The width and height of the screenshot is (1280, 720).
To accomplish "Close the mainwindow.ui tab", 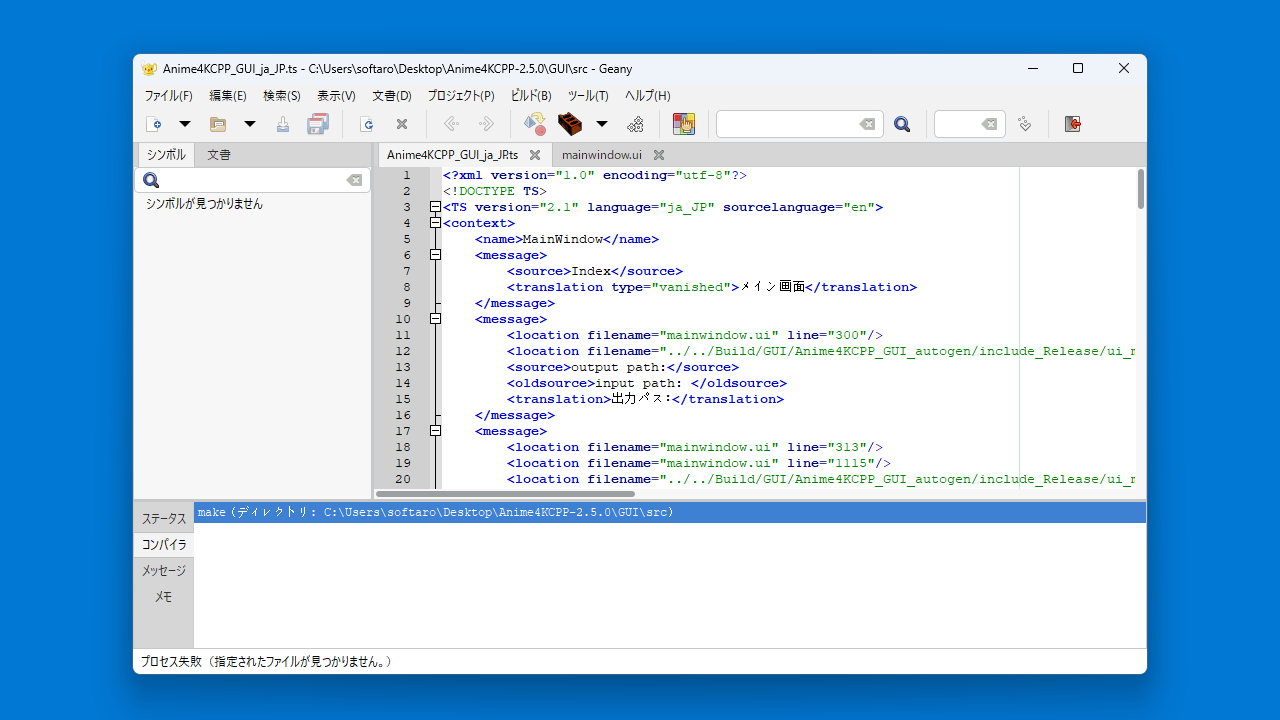I will pyautogui.click(x=659, y=155).
